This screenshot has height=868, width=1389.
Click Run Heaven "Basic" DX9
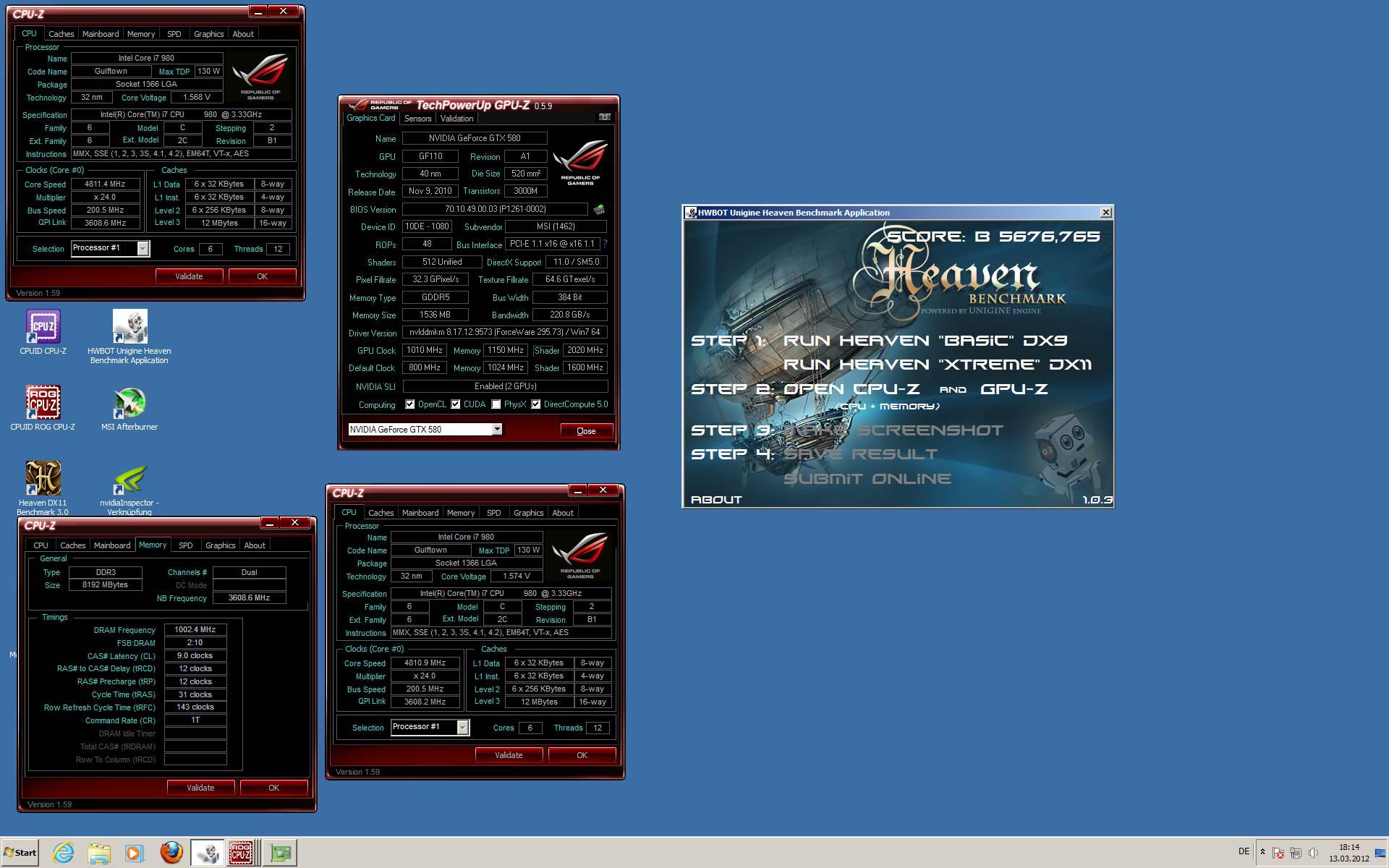(925, 341)
